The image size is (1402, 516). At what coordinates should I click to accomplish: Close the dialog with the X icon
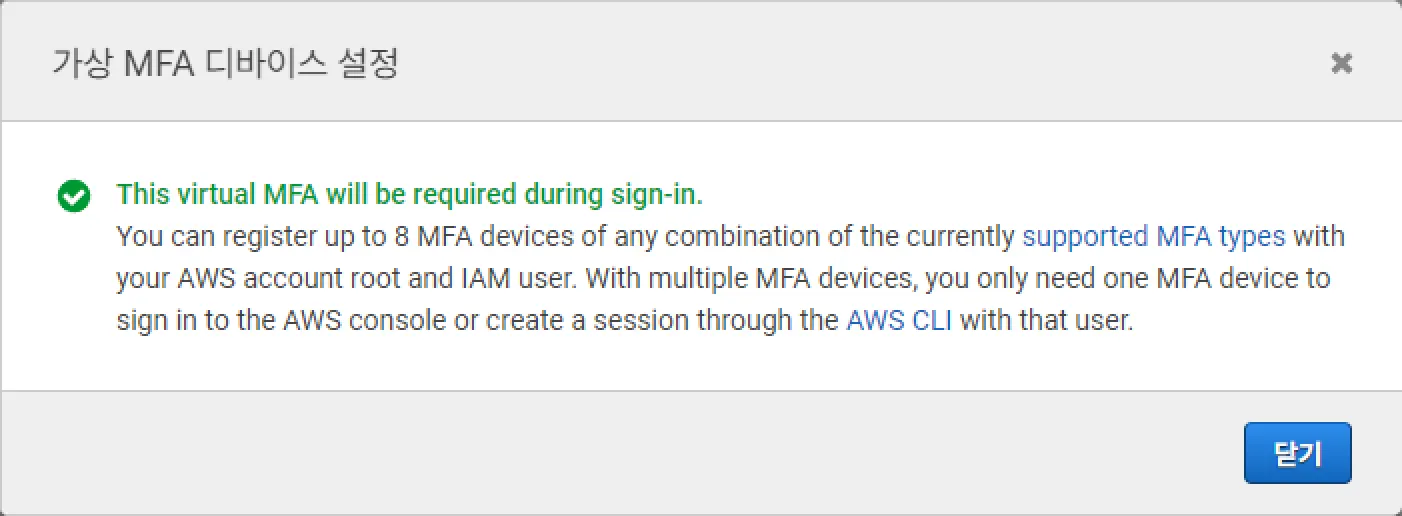(1341, 64)
